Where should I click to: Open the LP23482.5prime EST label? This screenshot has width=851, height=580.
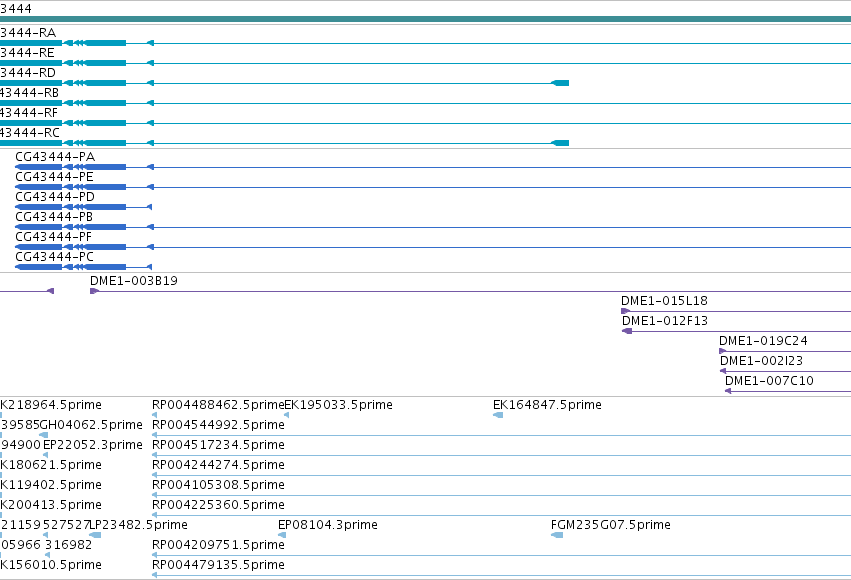(x=139, y=526)
